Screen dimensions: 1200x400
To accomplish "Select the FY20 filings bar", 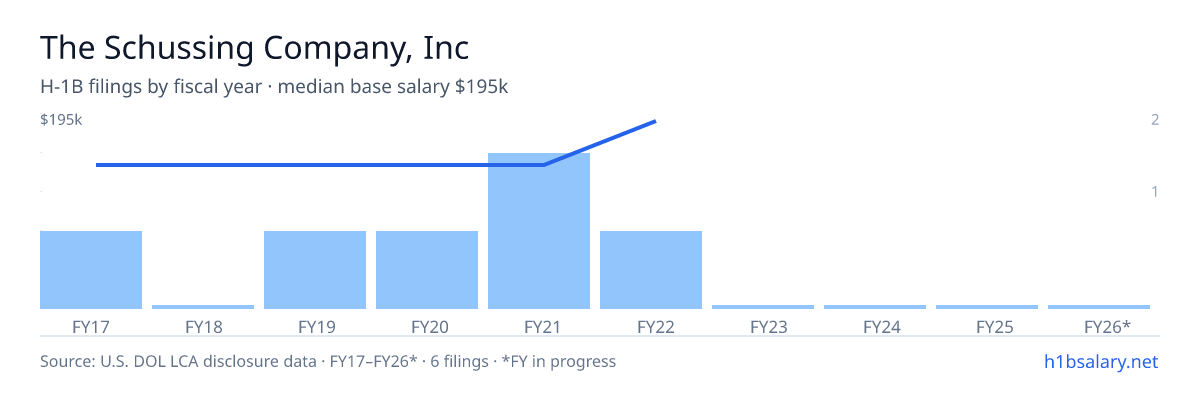I will pyautogui.click(x=427, y=270).
